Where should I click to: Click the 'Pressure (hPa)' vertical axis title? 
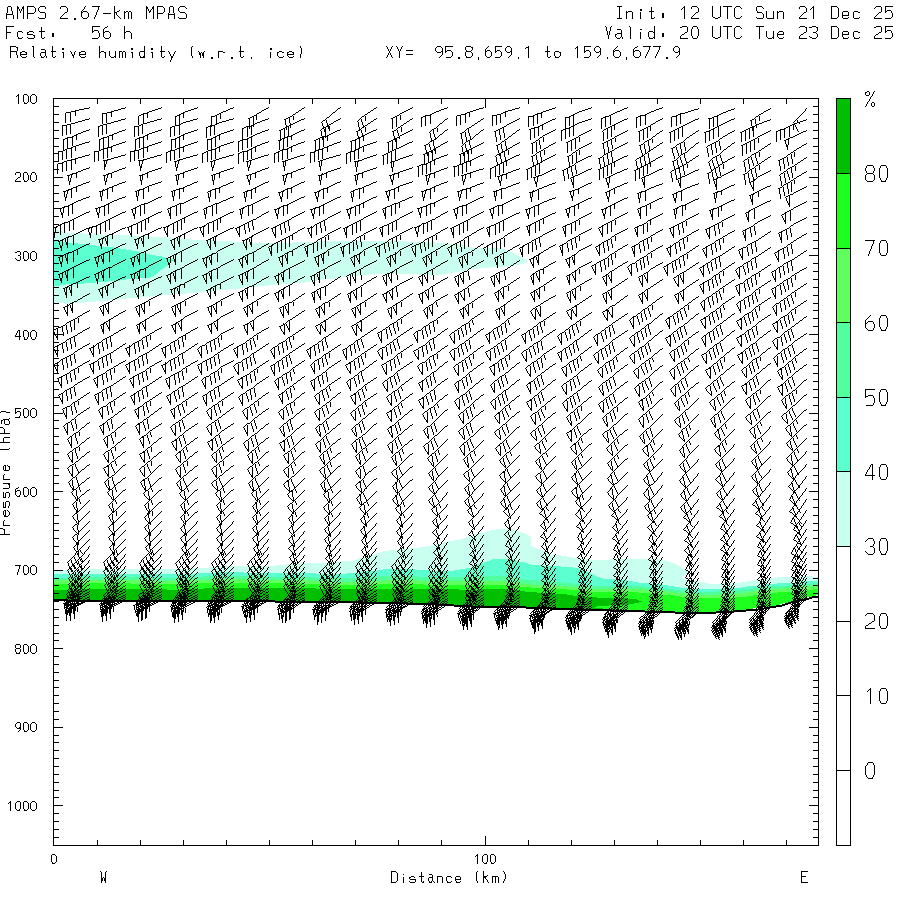click(x=5, y=472)
